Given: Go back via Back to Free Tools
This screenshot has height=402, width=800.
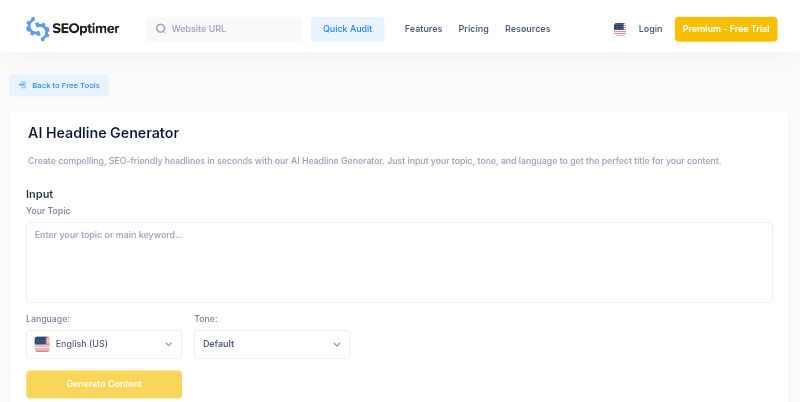Looking at the screenshot, I should (x=59, y=85).
